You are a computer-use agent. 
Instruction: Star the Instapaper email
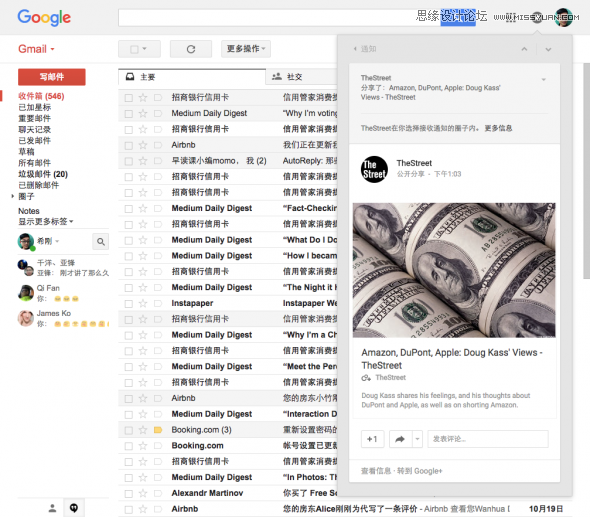143,303
